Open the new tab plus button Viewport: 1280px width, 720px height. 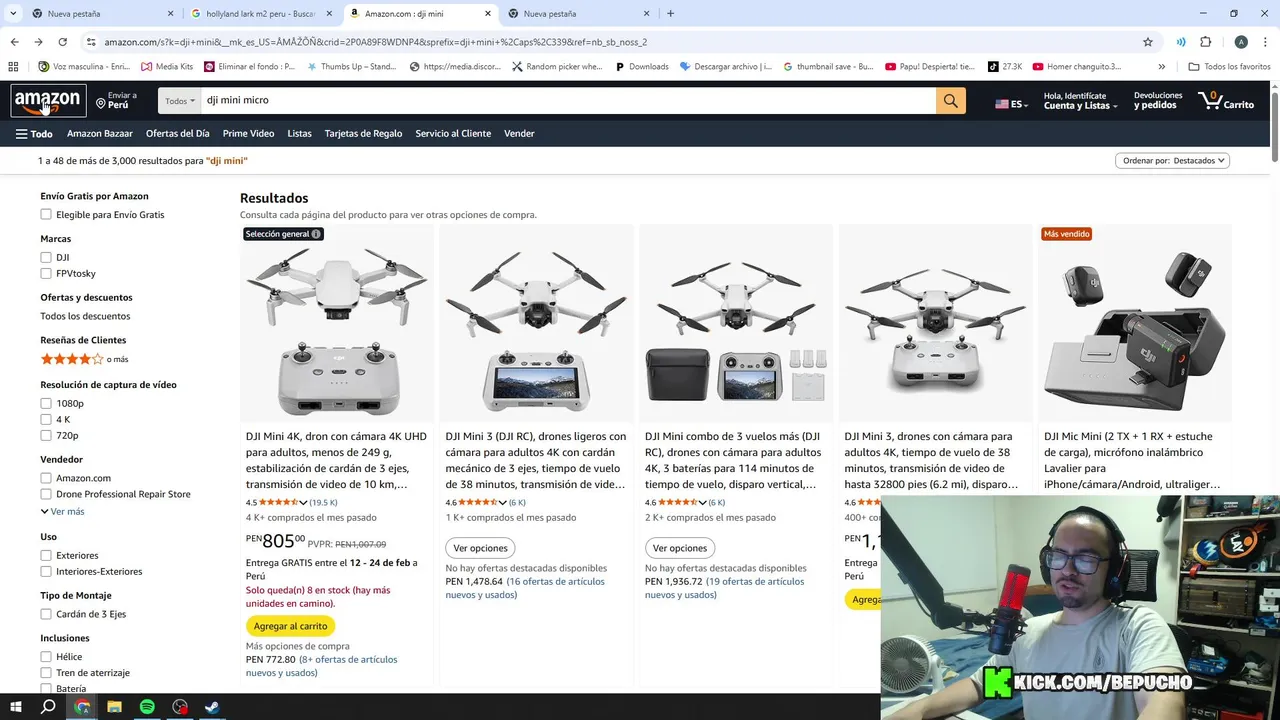(670, 14)
